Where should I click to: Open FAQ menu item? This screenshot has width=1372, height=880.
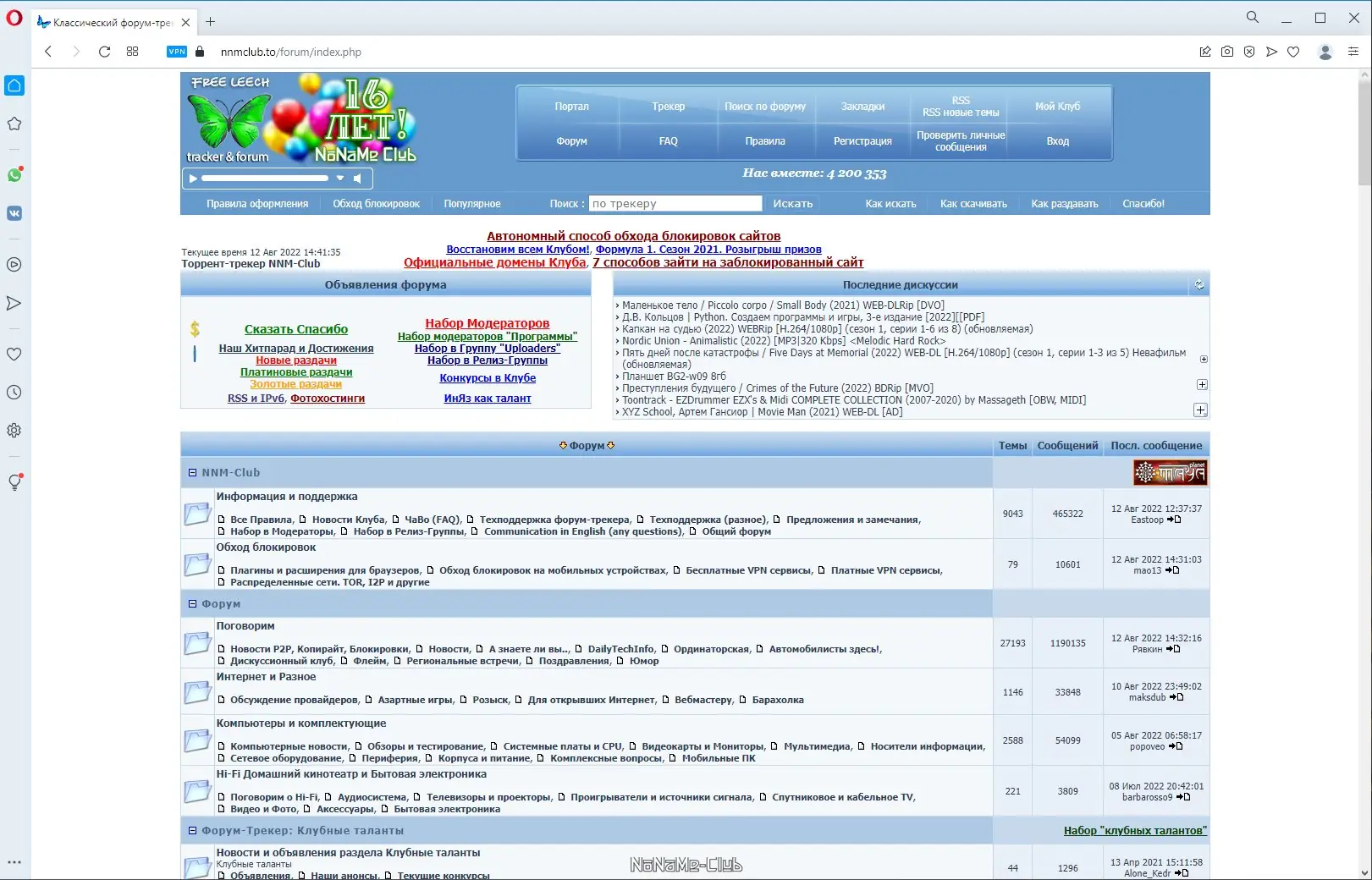[669, 141]
